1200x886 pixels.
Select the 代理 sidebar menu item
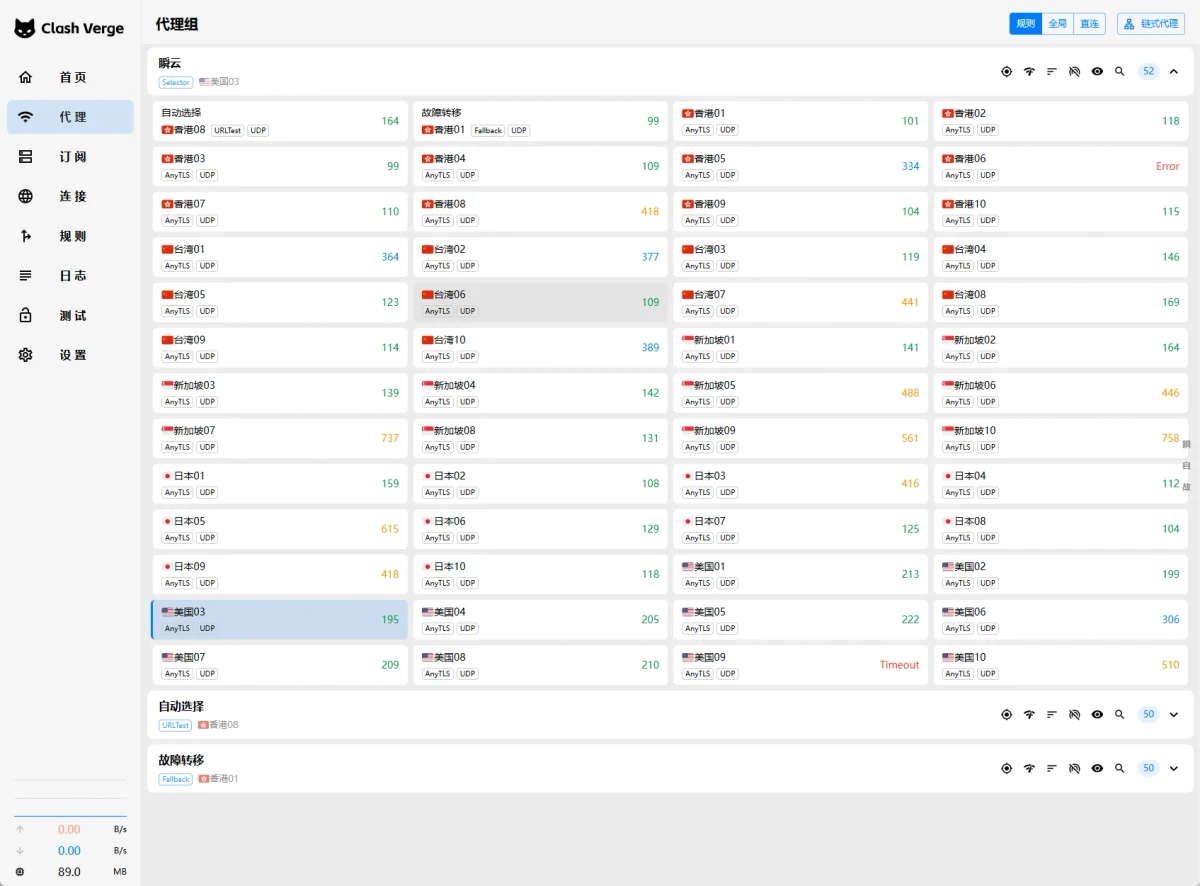point(70,117)
